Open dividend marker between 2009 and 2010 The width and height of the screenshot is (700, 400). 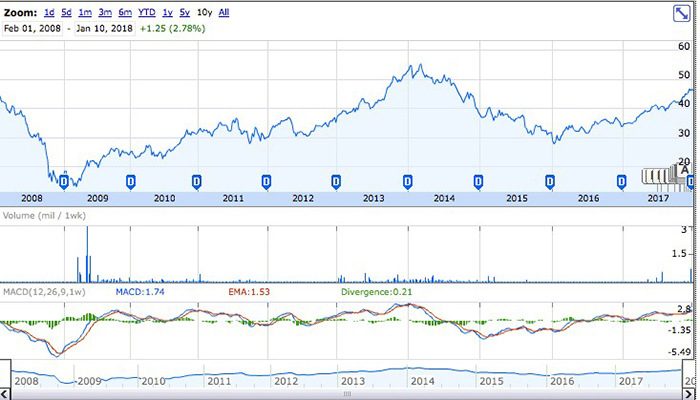(130, 181)
